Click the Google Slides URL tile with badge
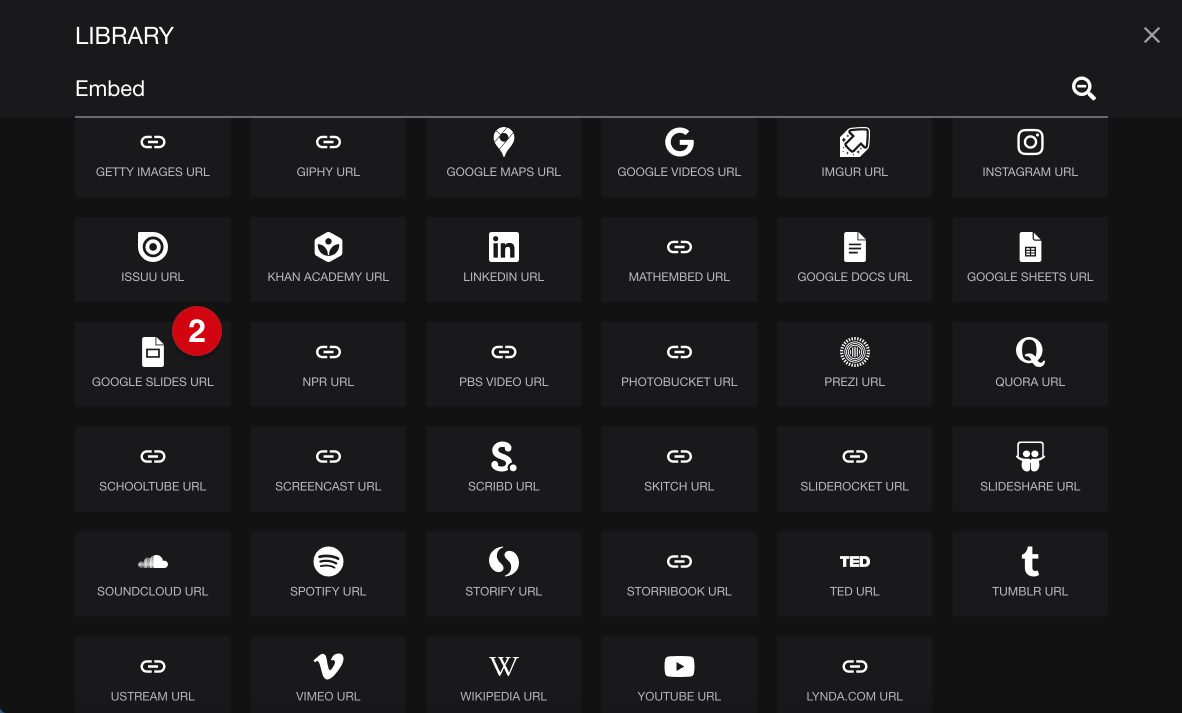 click(x=152, y=364)
